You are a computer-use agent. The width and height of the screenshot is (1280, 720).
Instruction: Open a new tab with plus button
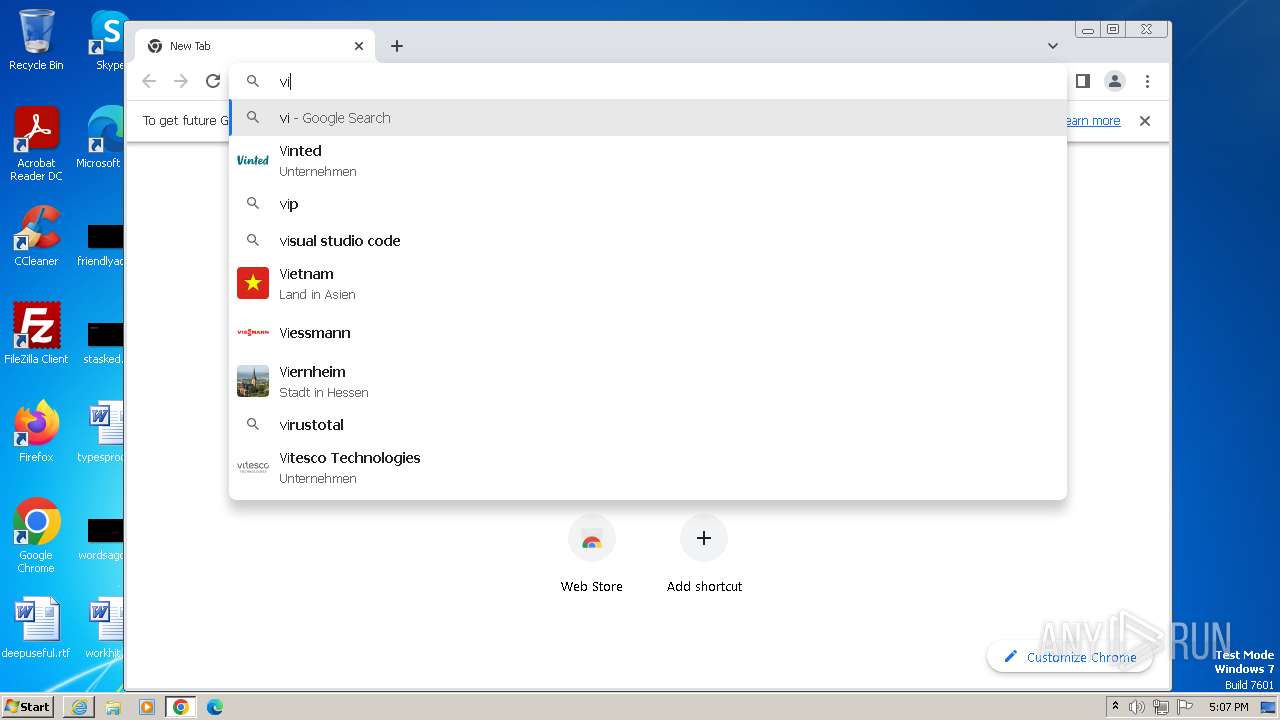click(397, 46)
